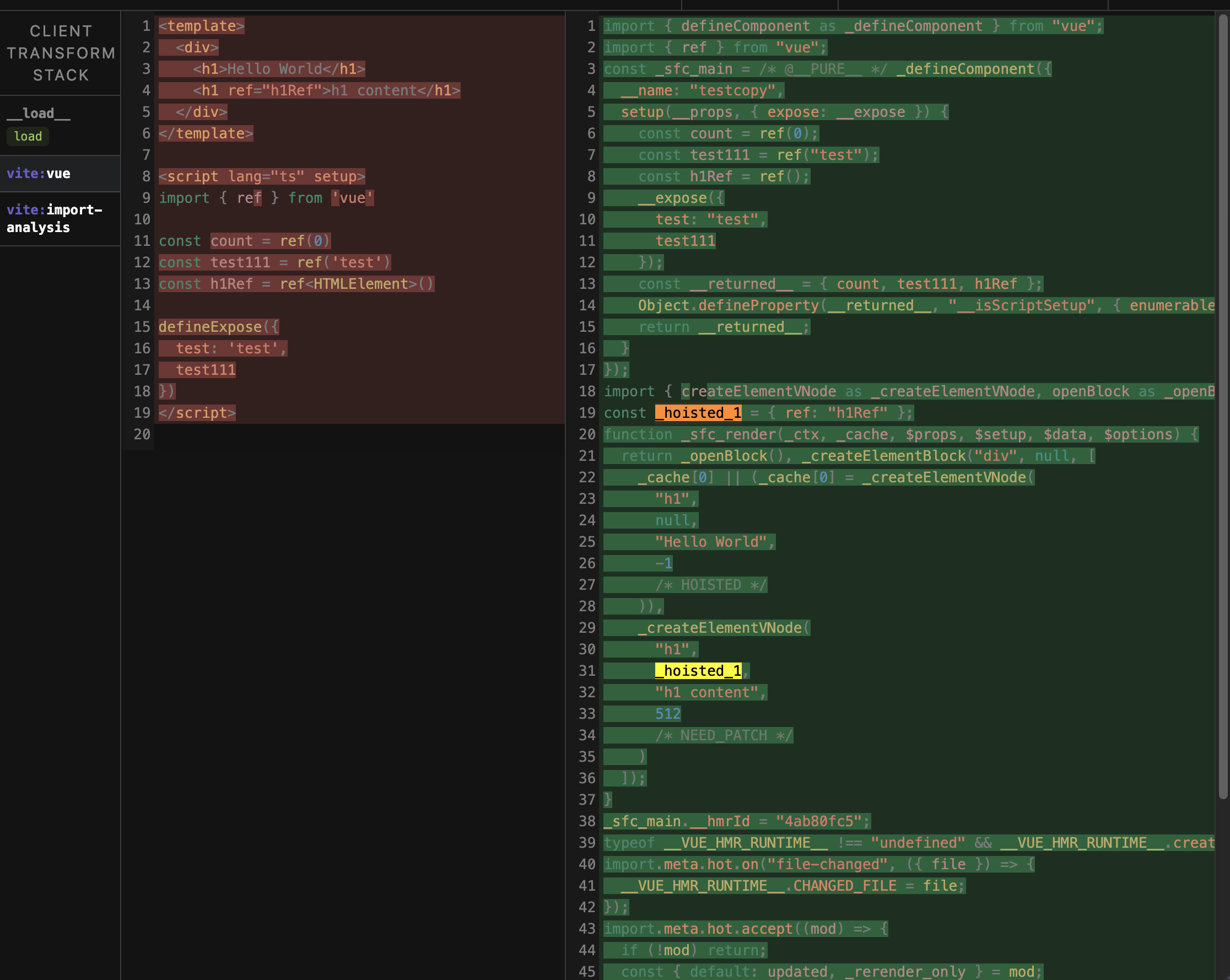Click defineExpose in the left code pane
Viewport: 1230px width, 980px height.
click(210, 327)
